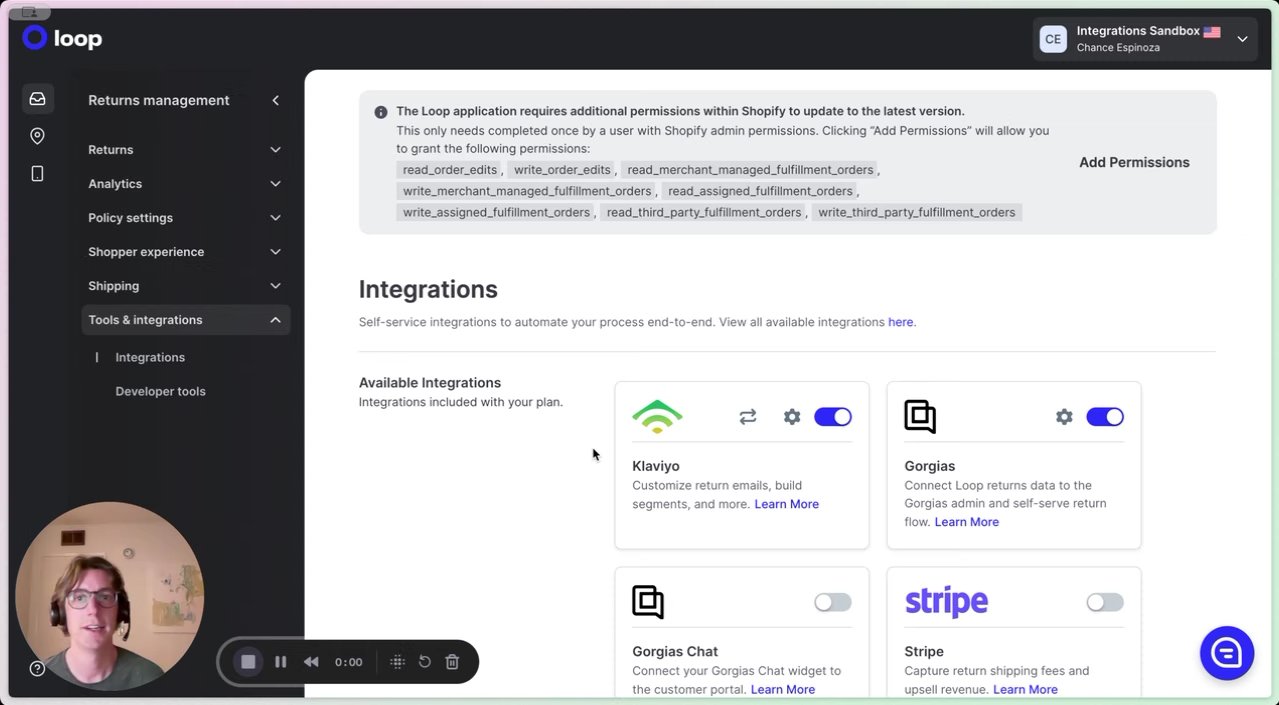Click Chance Espinoza user name
Viewport: 1279px width, 705px height.
1118,48
